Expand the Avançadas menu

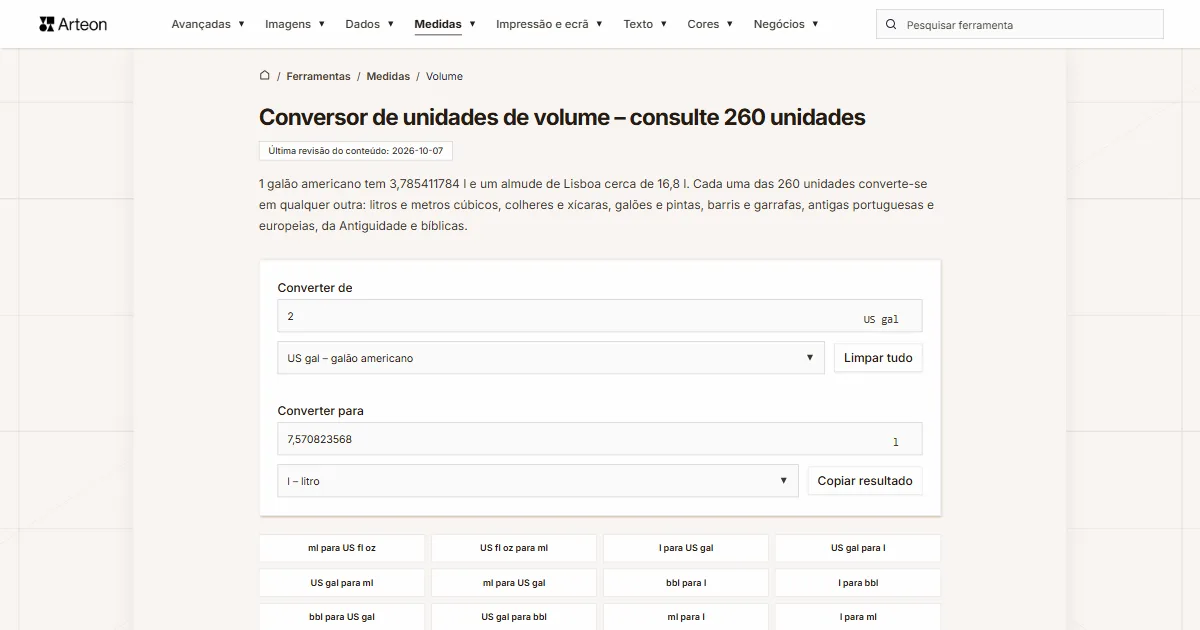click(208, 24)
